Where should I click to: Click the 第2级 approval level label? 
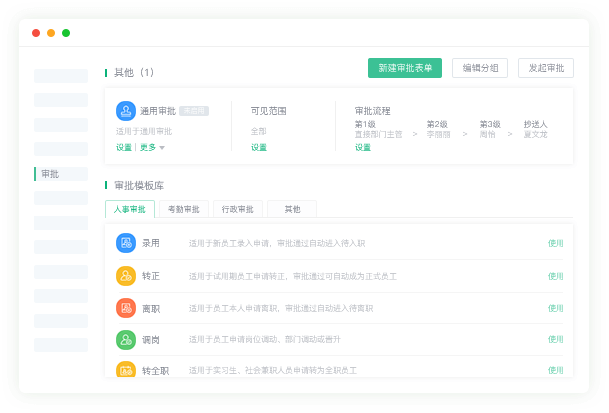(x=437, y=124)
